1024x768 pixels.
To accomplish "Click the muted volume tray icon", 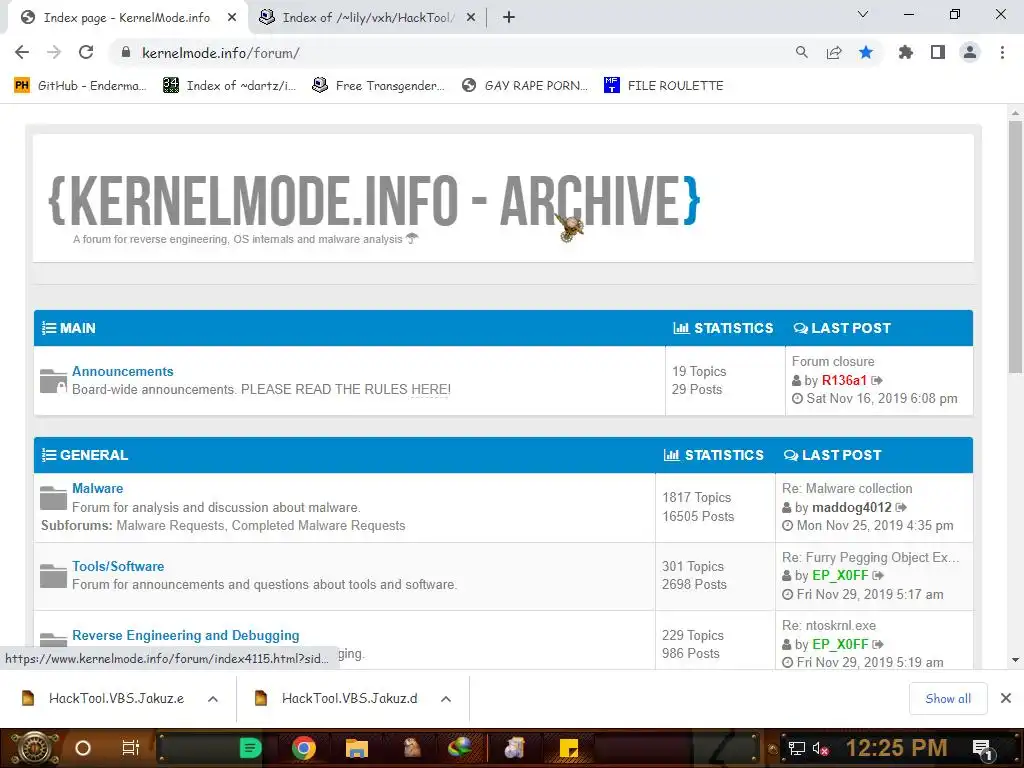I will click(x=820, y=748).
